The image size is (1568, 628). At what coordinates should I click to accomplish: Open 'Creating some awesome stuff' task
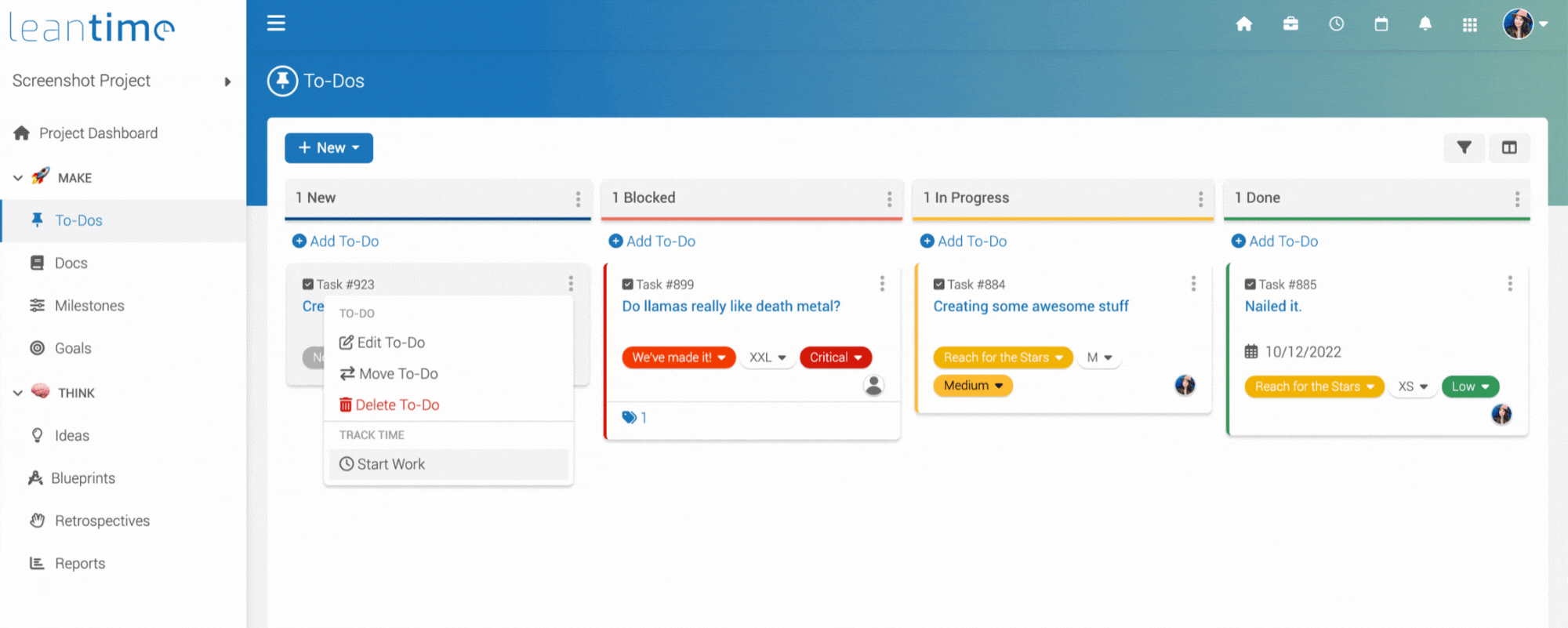pos(1031,306)
